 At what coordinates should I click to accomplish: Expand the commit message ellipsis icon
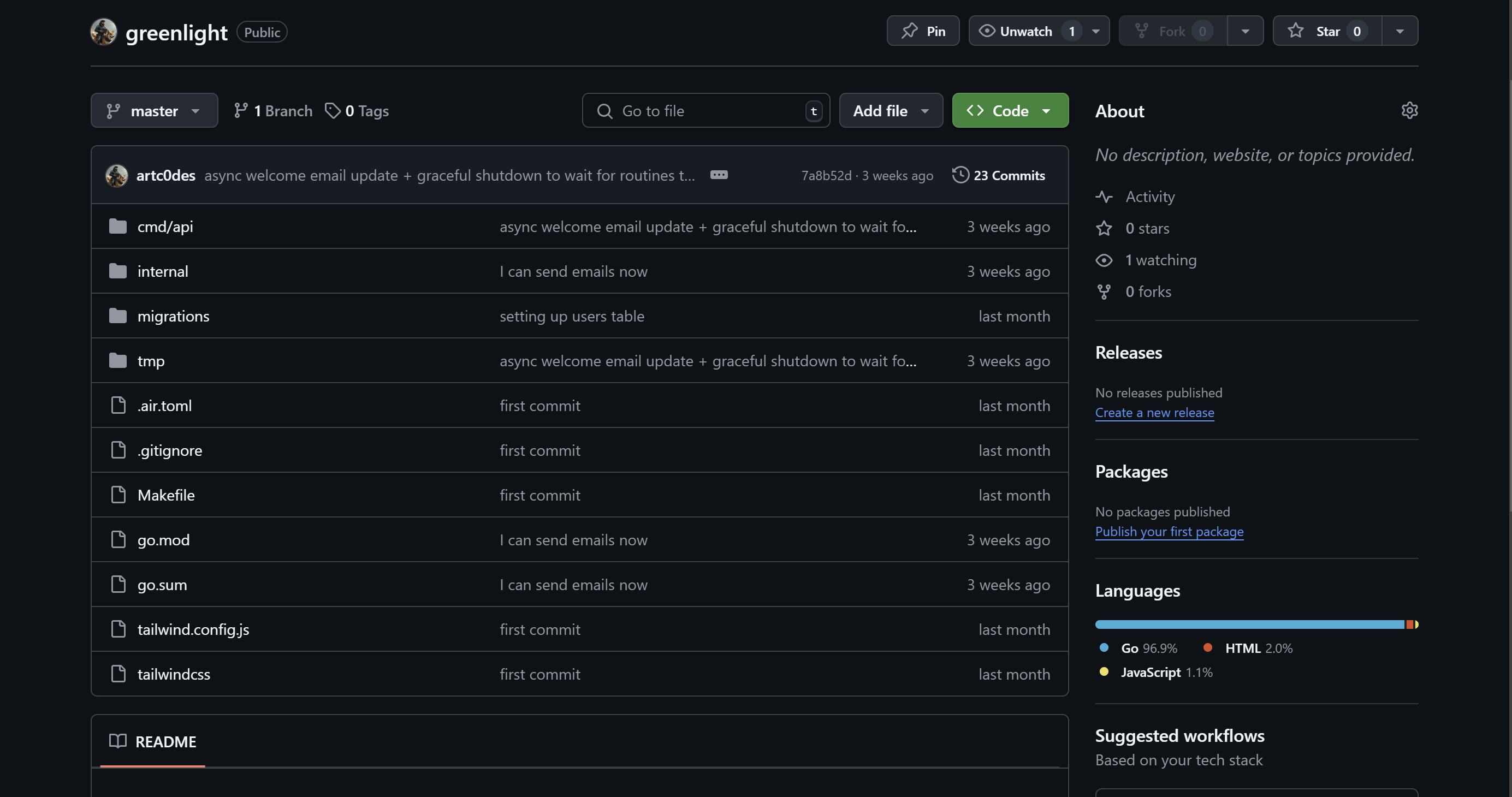coord(719,175)
